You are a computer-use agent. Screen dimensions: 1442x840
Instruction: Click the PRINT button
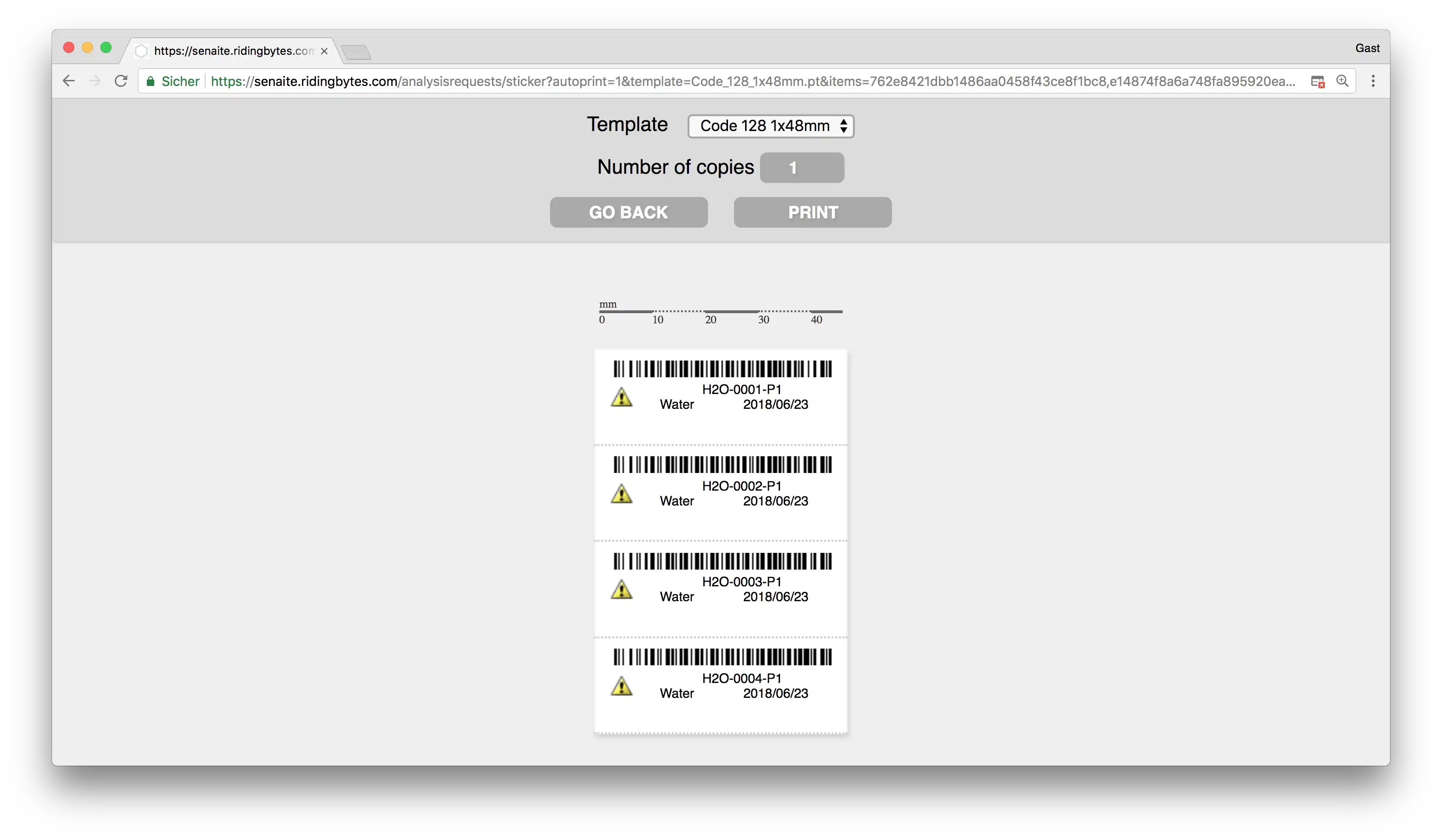[812, 212]
